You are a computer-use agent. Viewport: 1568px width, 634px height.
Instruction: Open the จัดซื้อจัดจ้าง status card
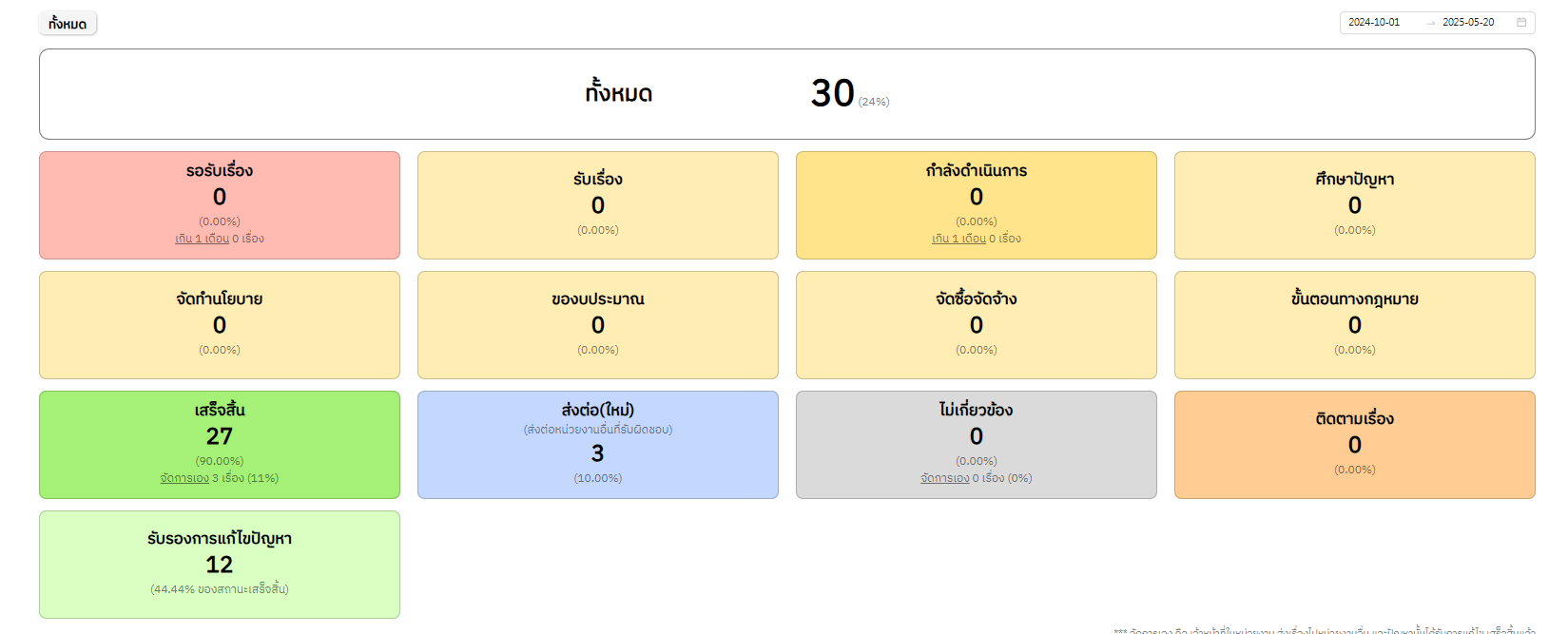click(977, 324)
